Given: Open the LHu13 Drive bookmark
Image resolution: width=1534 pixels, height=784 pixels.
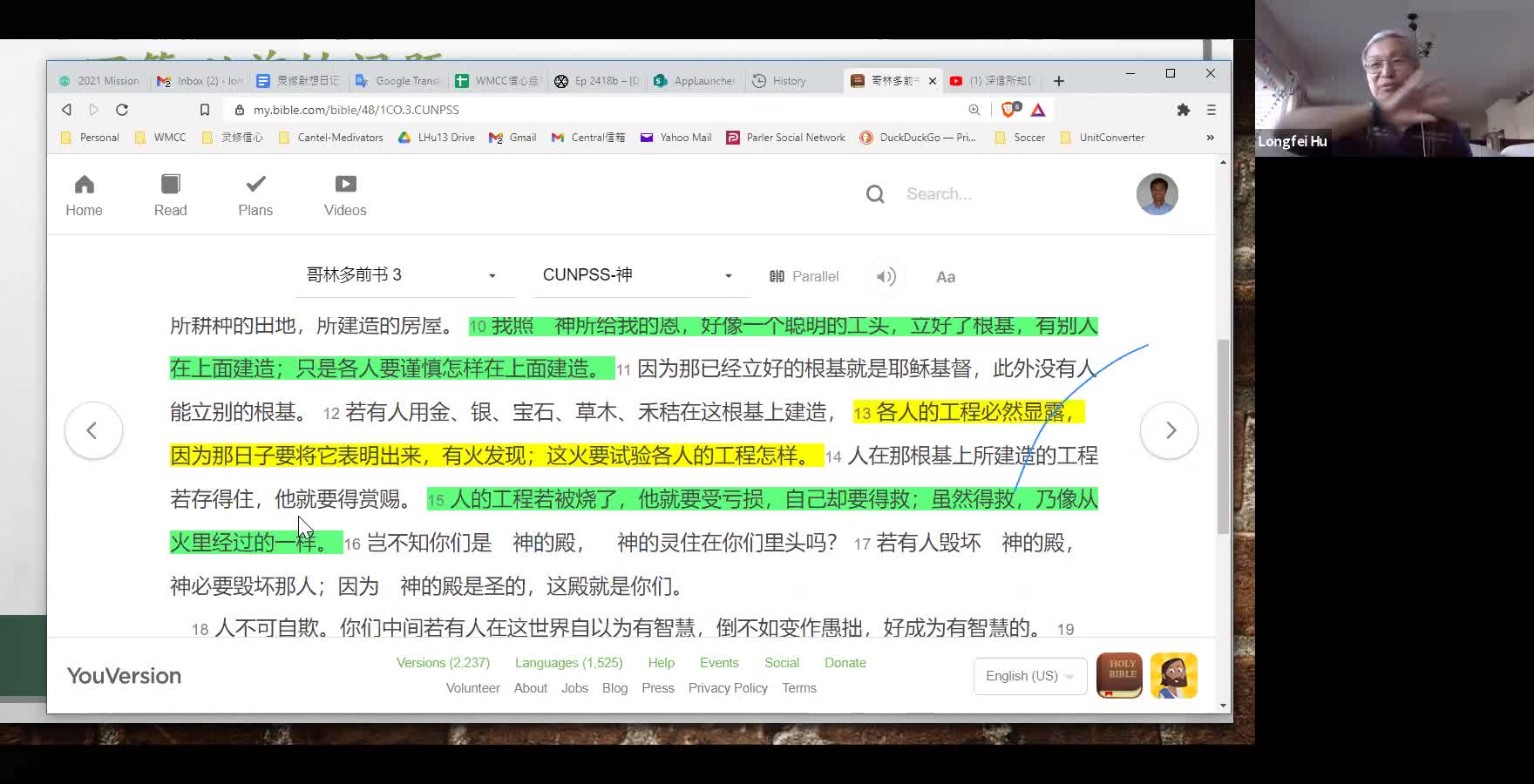Looking at the screenshot, I should point(437,138).
